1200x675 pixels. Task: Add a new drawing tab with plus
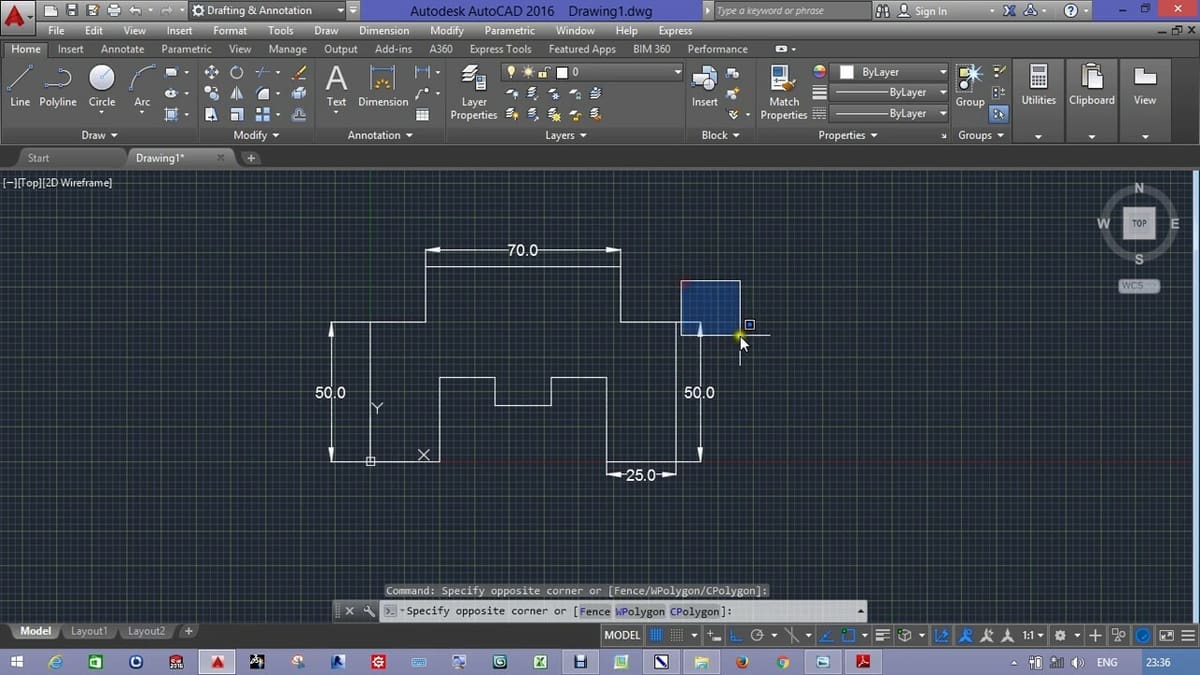point(251,158)
